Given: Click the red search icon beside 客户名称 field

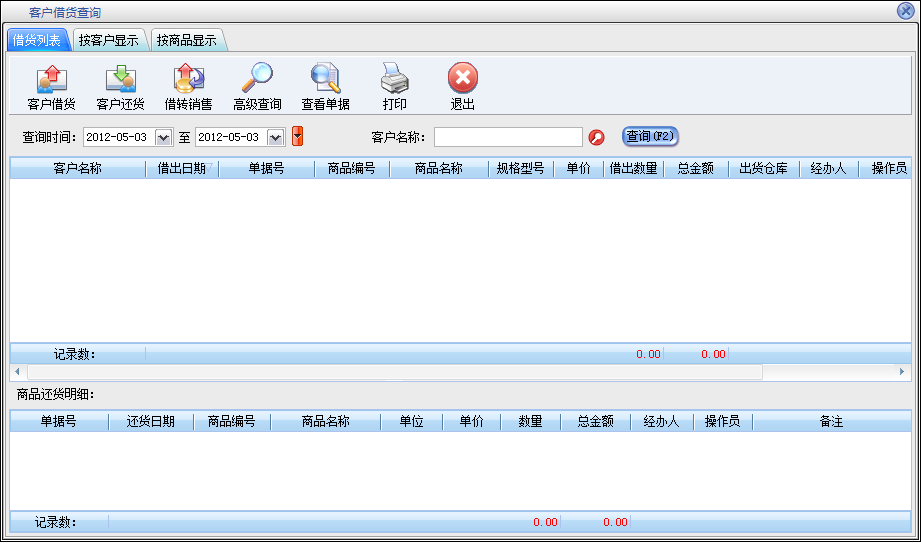Looking at the screenshot, I should click(x=597, y=137).
